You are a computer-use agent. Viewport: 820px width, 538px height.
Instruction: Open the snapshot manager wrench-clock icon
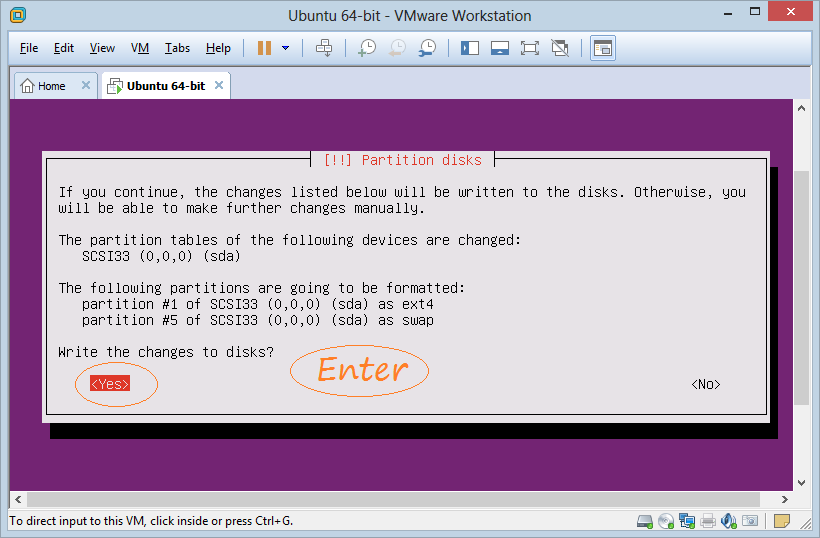coord(427,48)
